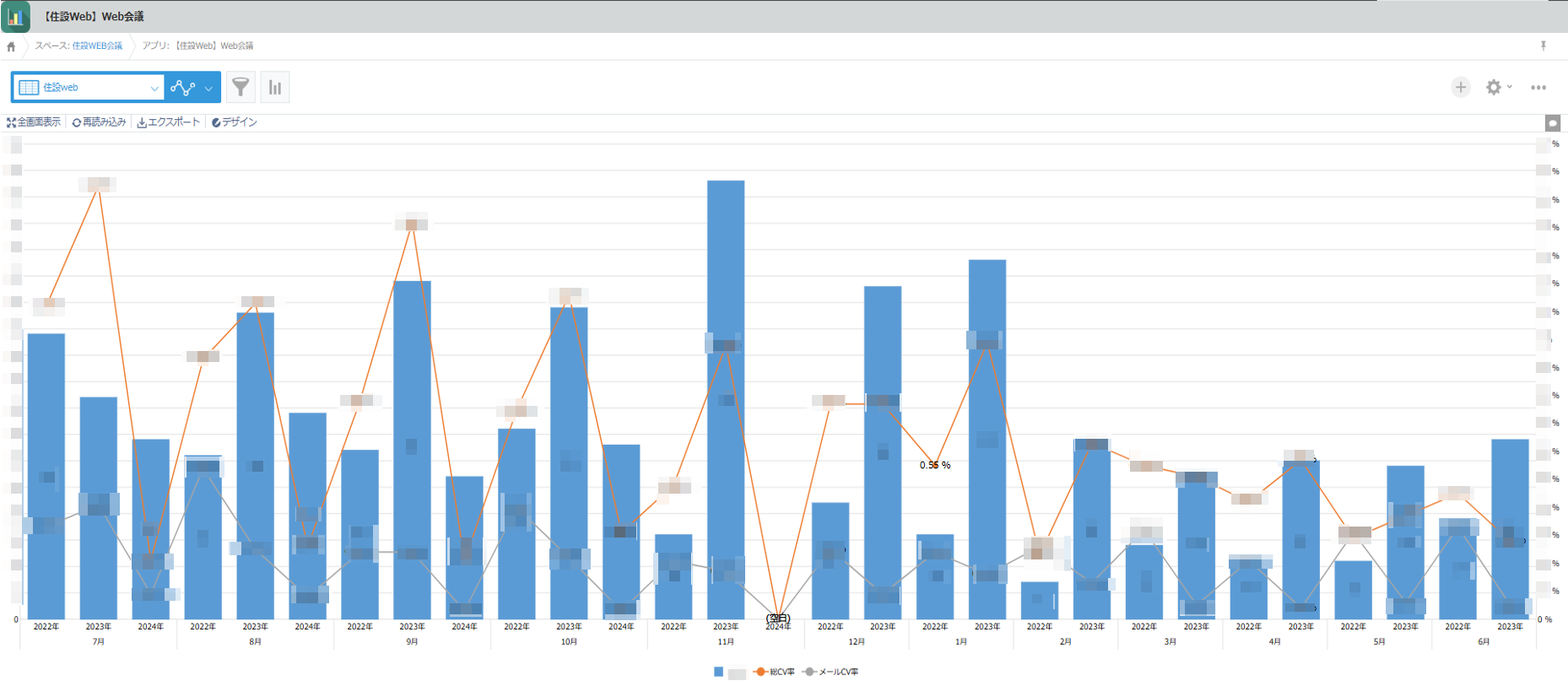Open the filter funnel icon
Screen dimensions: 1568x697
(x=241, y=87)
